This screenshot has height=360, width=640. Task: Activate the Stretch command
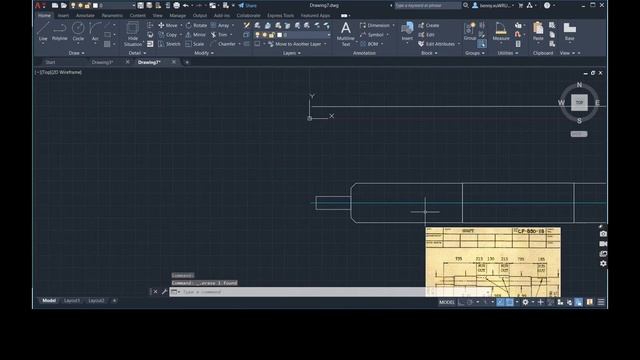click(169, 44)
